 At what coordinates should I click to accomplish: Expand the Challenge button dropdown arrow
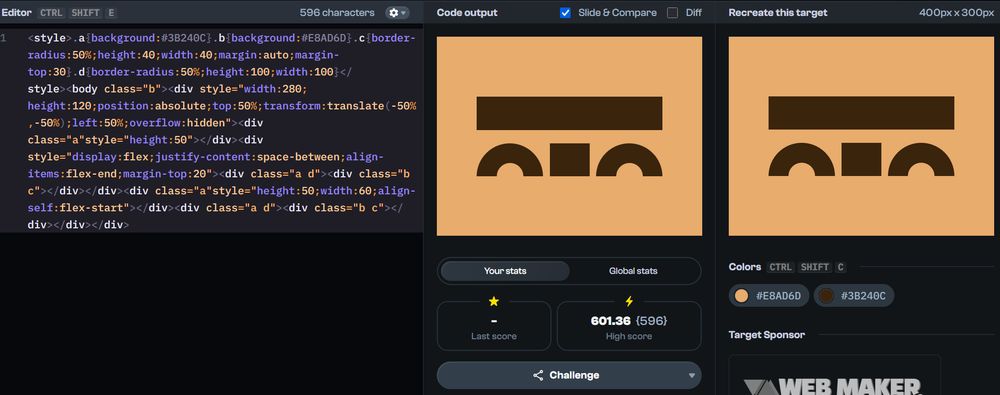(691, 376)
